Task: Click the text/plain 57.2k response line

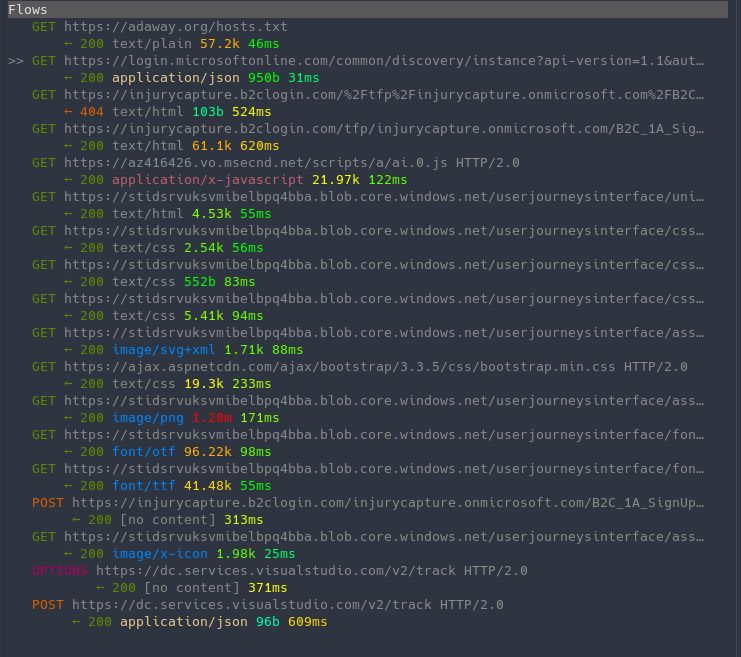Action: [x=170, y=43]
